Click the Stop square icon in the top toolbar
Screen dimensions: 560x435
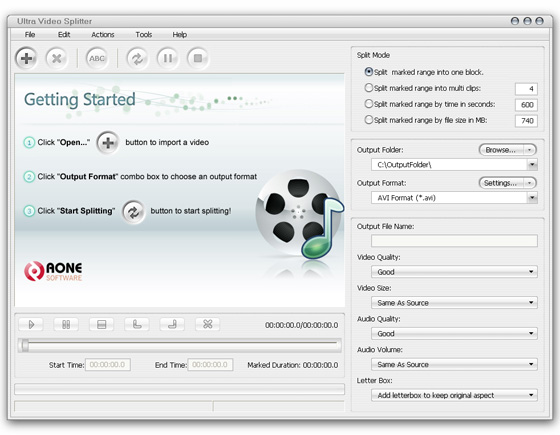click(x=198, y=58)
